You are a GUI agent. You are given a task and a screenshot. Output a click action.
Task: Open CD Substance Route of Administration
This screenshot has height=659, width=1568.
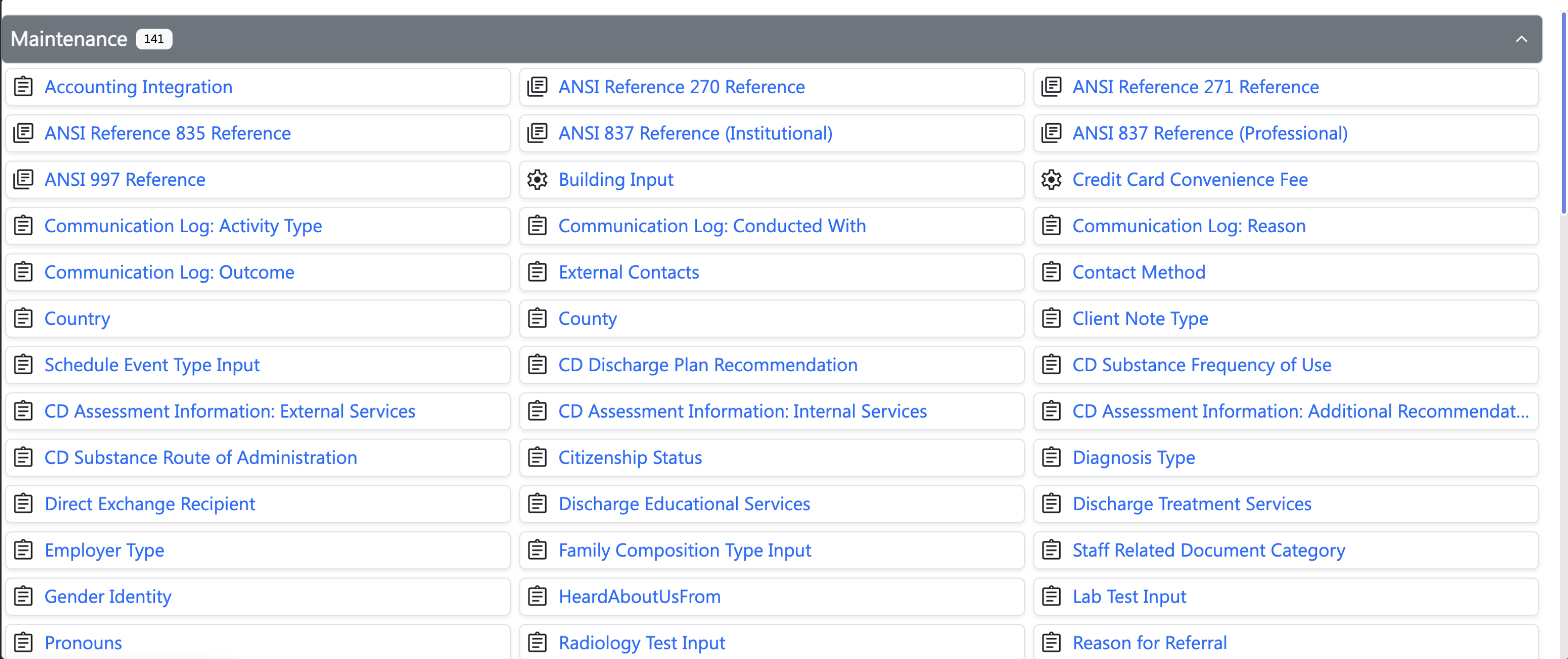point(201,458)
